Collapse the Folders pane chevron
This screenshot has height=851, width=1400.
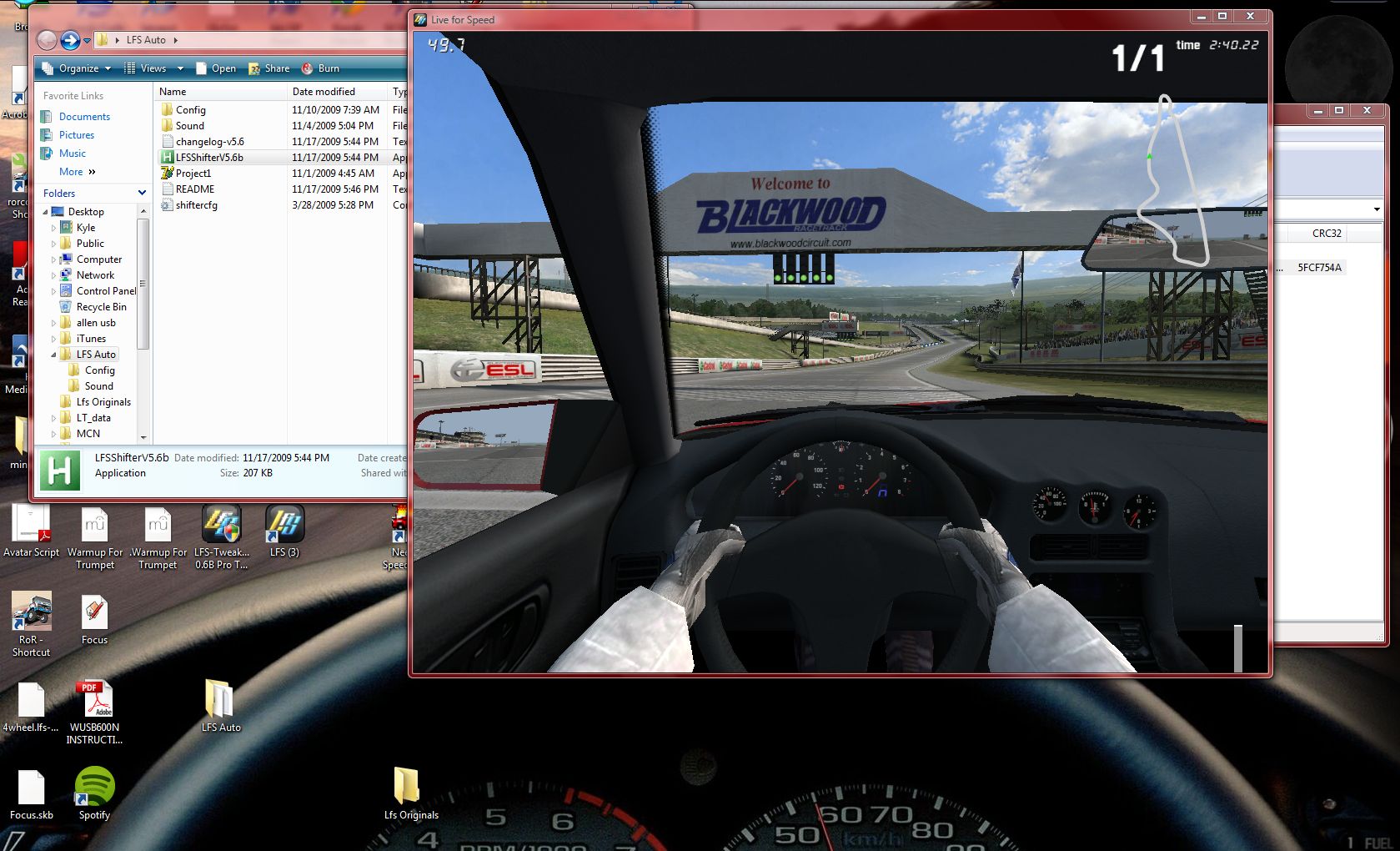(x=142, y=194)
